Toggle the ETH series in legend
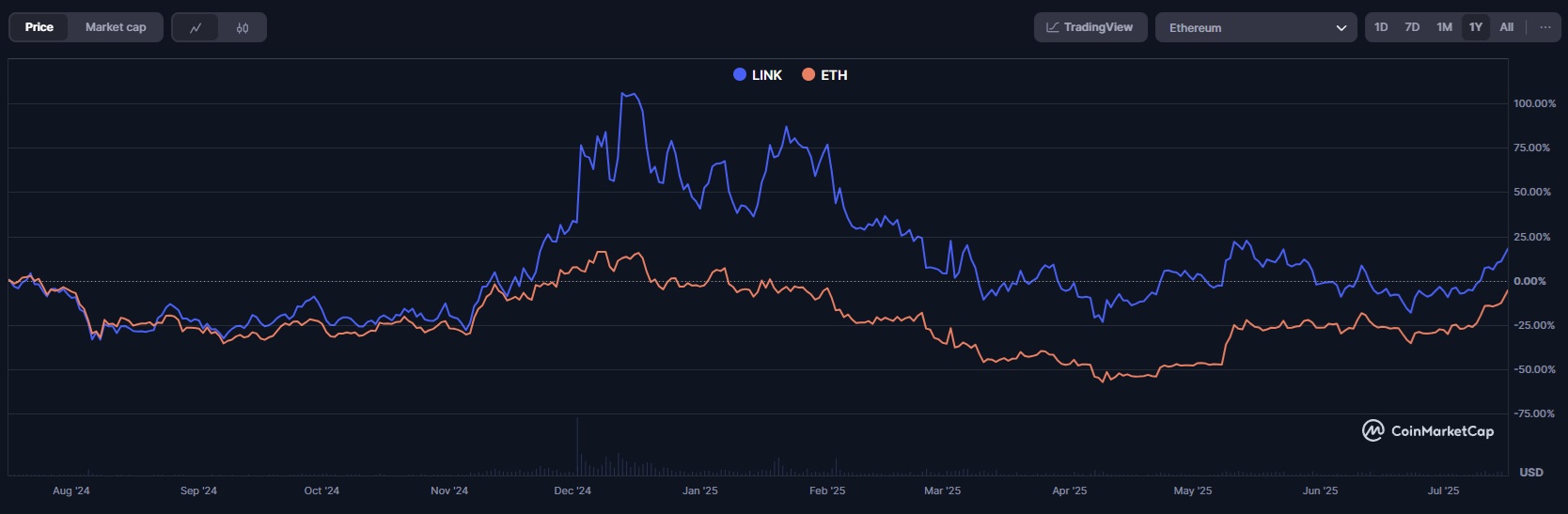This screenshot has height=514, width=1568. (824, 75)
